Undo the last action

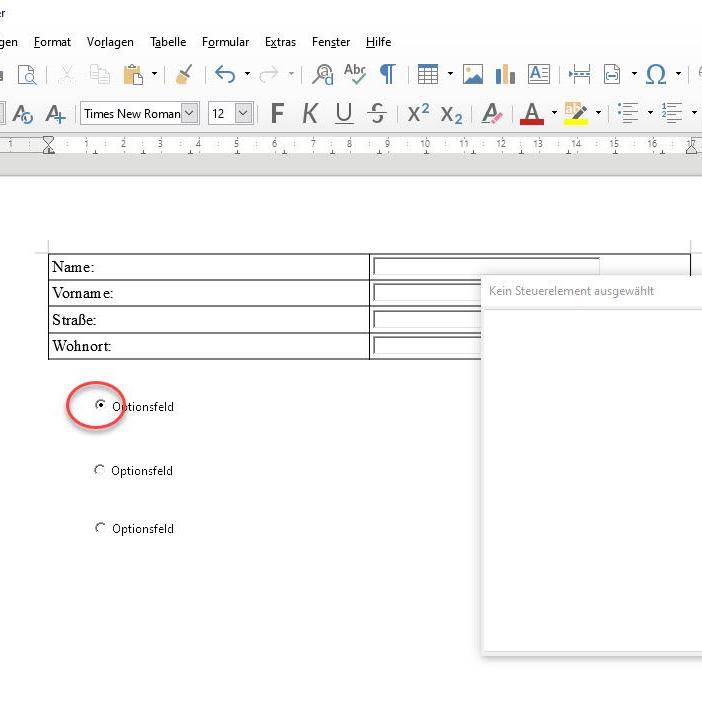225,74
